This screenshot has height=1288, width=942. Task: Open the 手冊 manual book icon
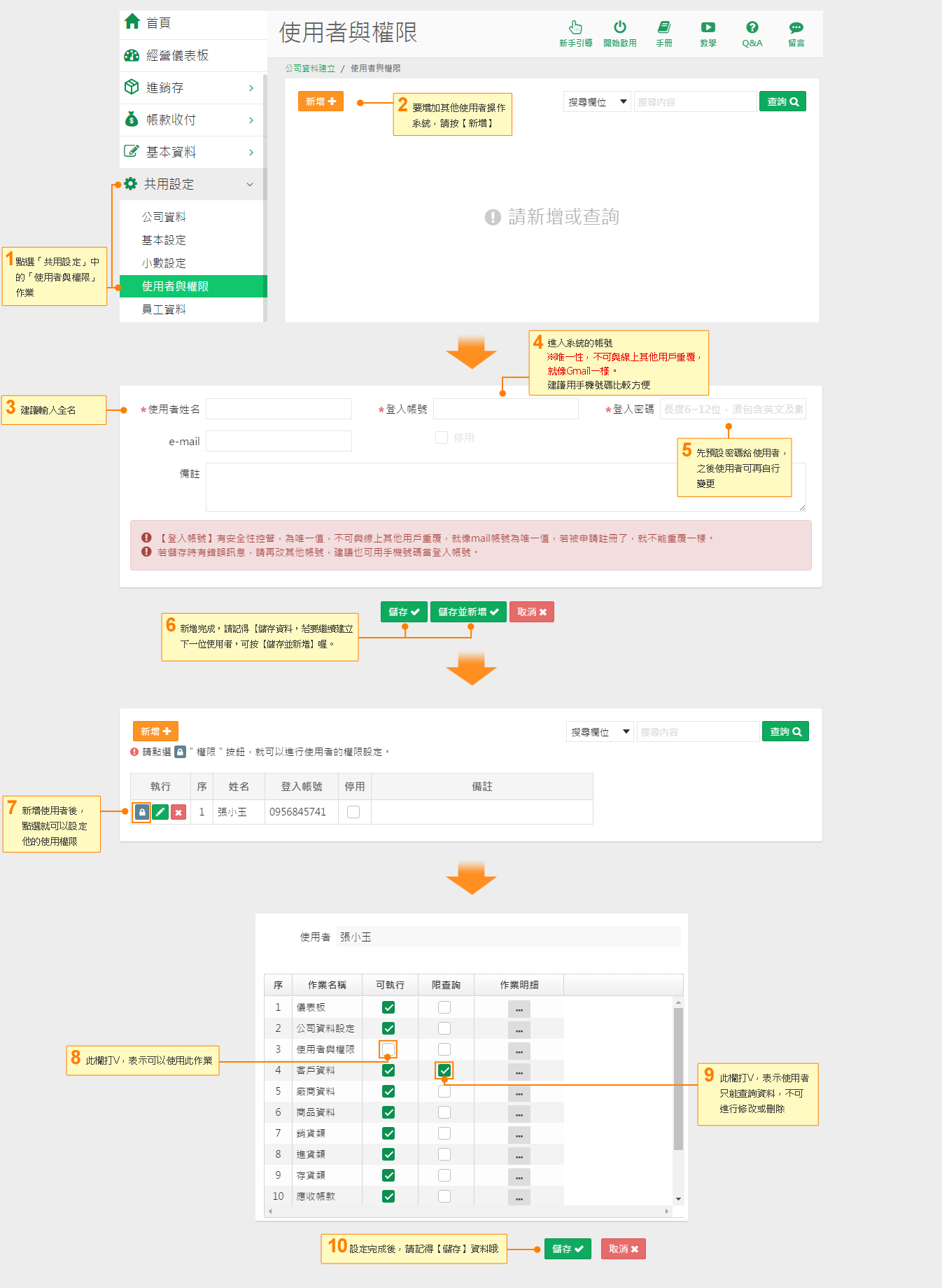coord(663,28)
